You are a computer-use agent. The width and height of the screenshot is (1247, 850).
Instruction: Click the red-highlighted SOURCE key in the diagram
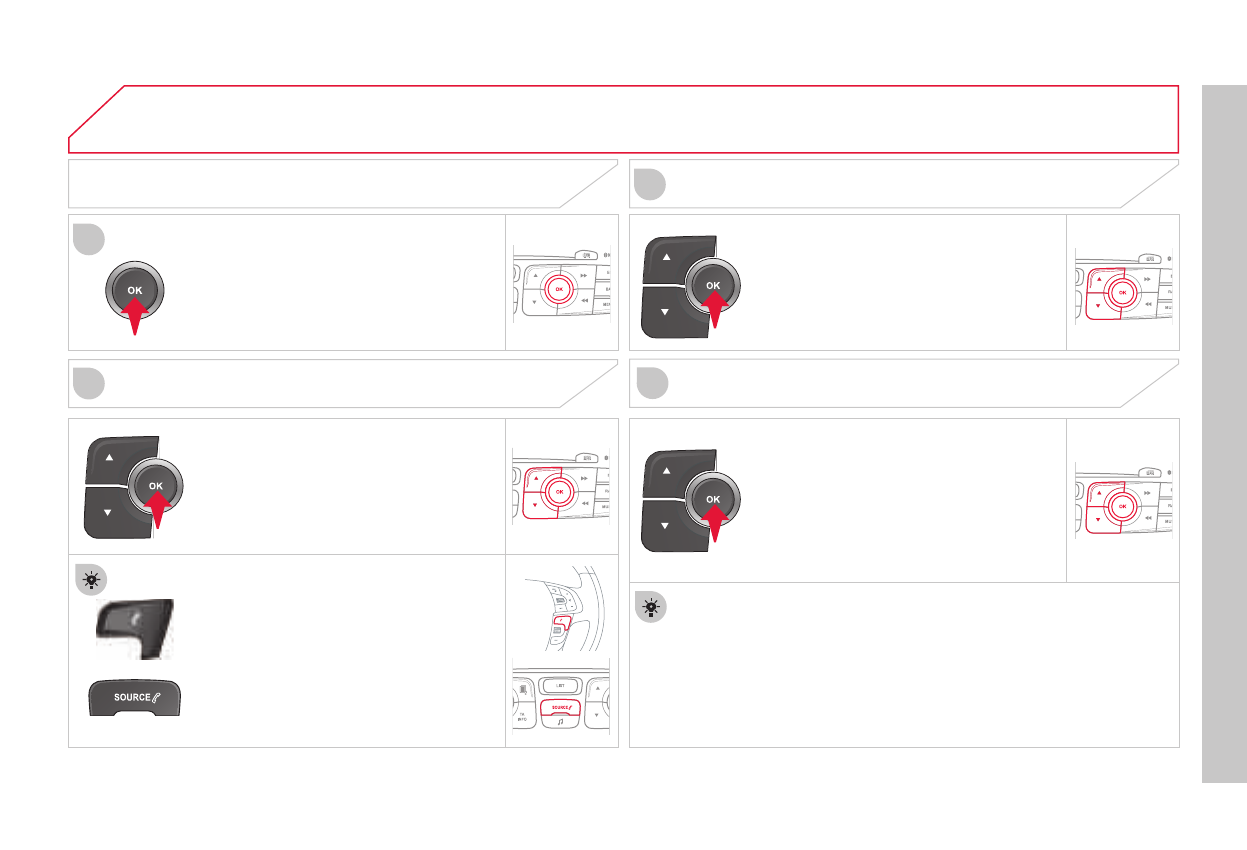pyautogui.click(x=561, y=707)
